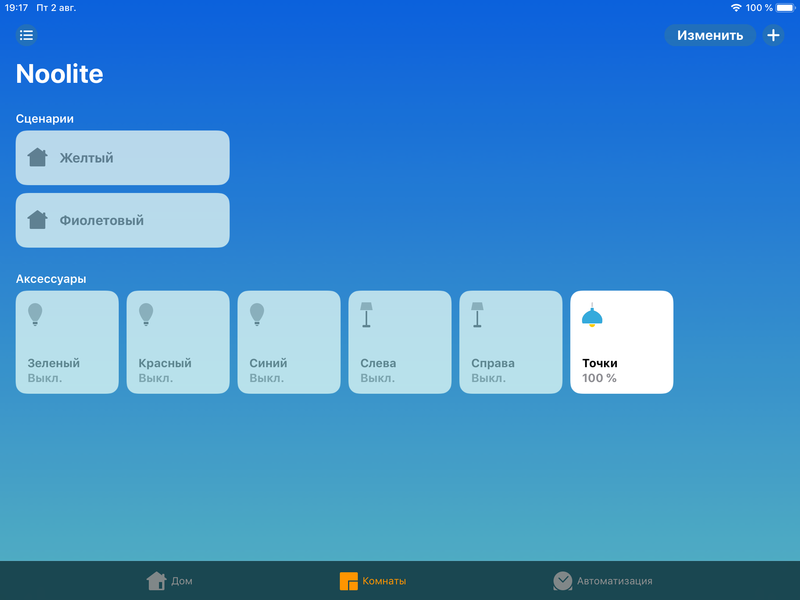
Task: Switch to the Дом tab
Action: [168, 580]
